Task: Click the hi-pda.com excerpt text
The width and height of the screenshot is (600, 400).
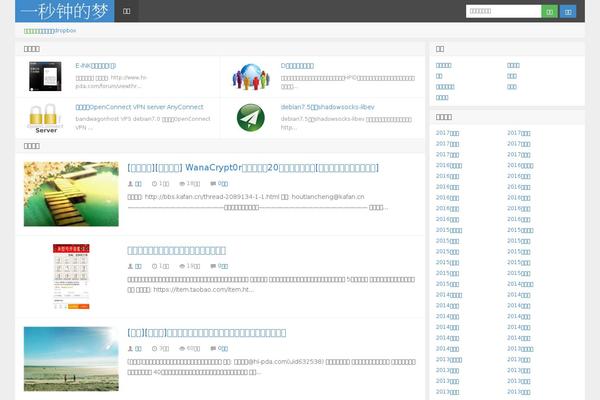Action: 271,367
